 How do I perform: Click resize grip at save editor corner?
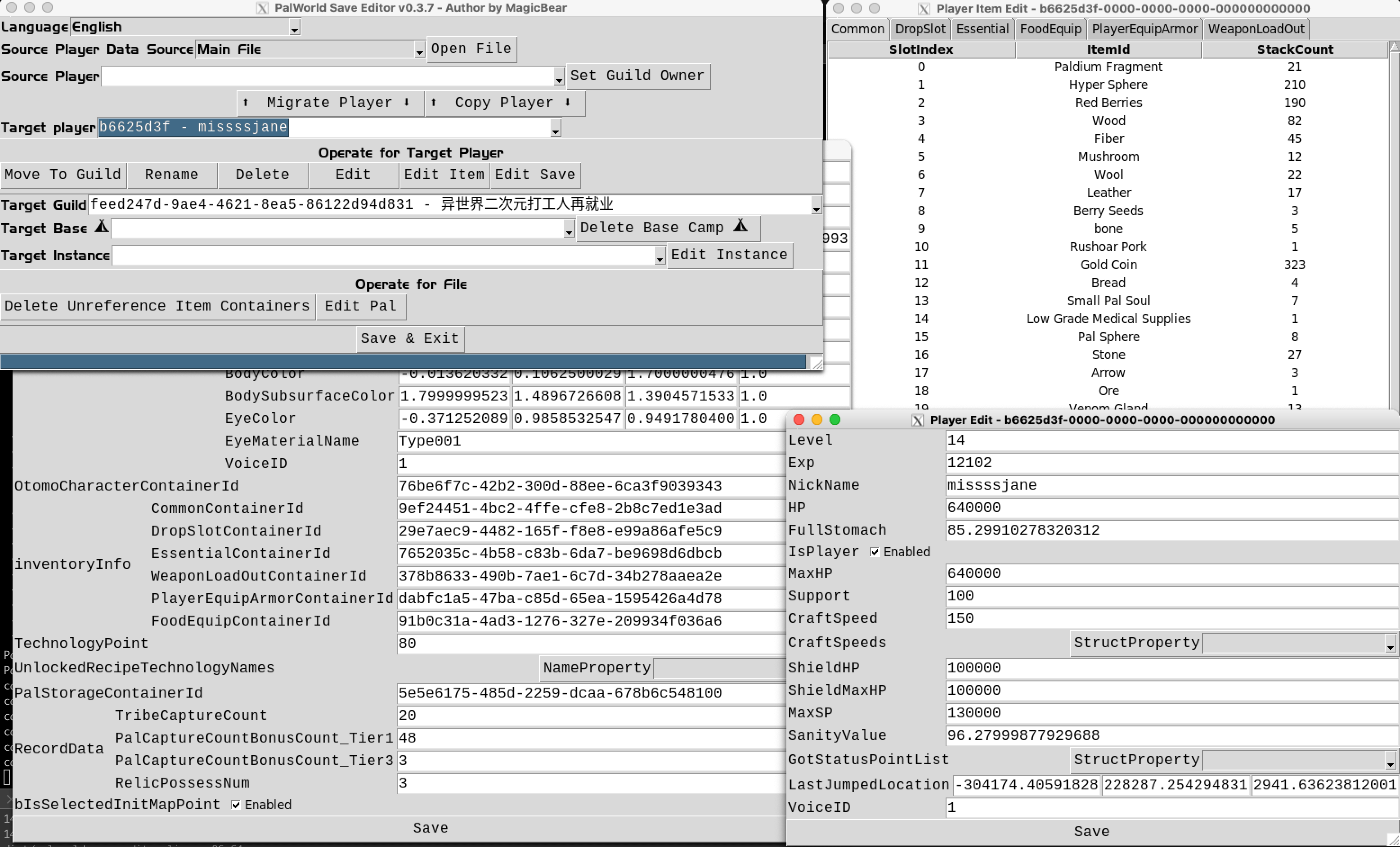click(817, 363)
